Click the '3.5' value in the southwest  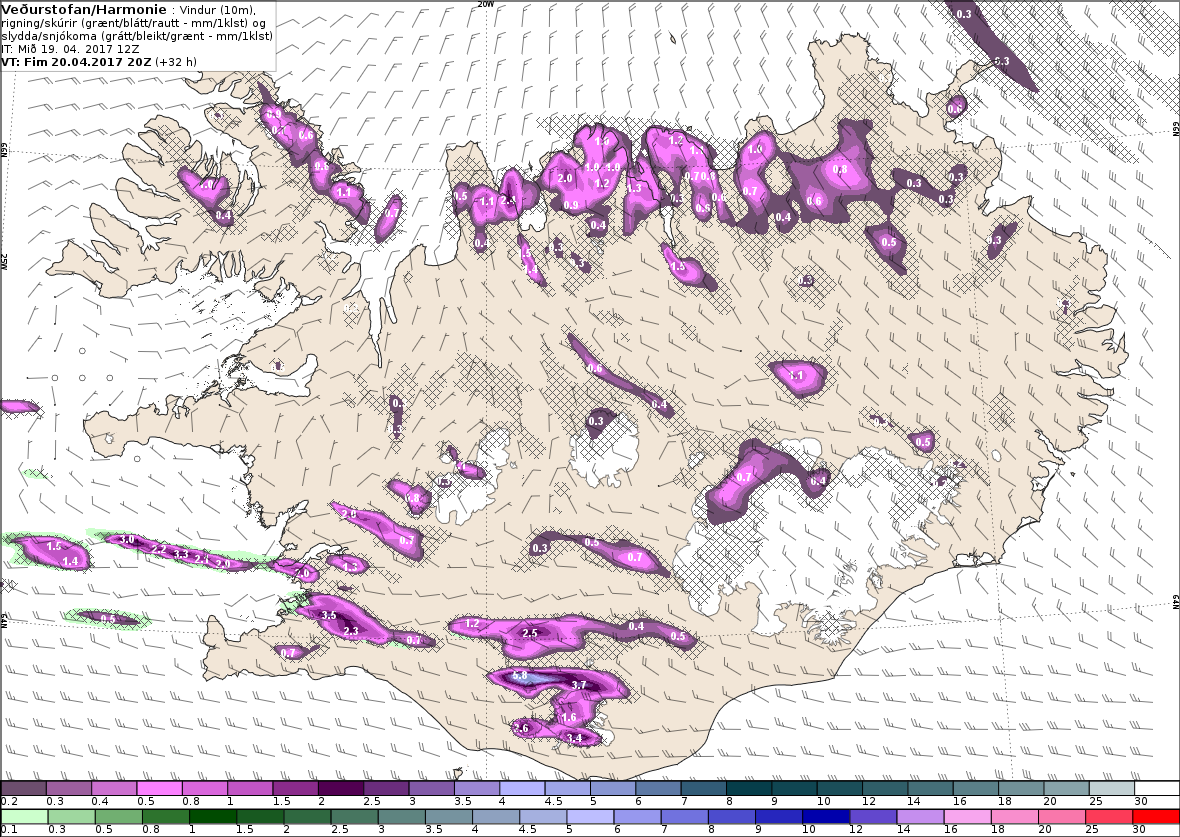[329, 615]
